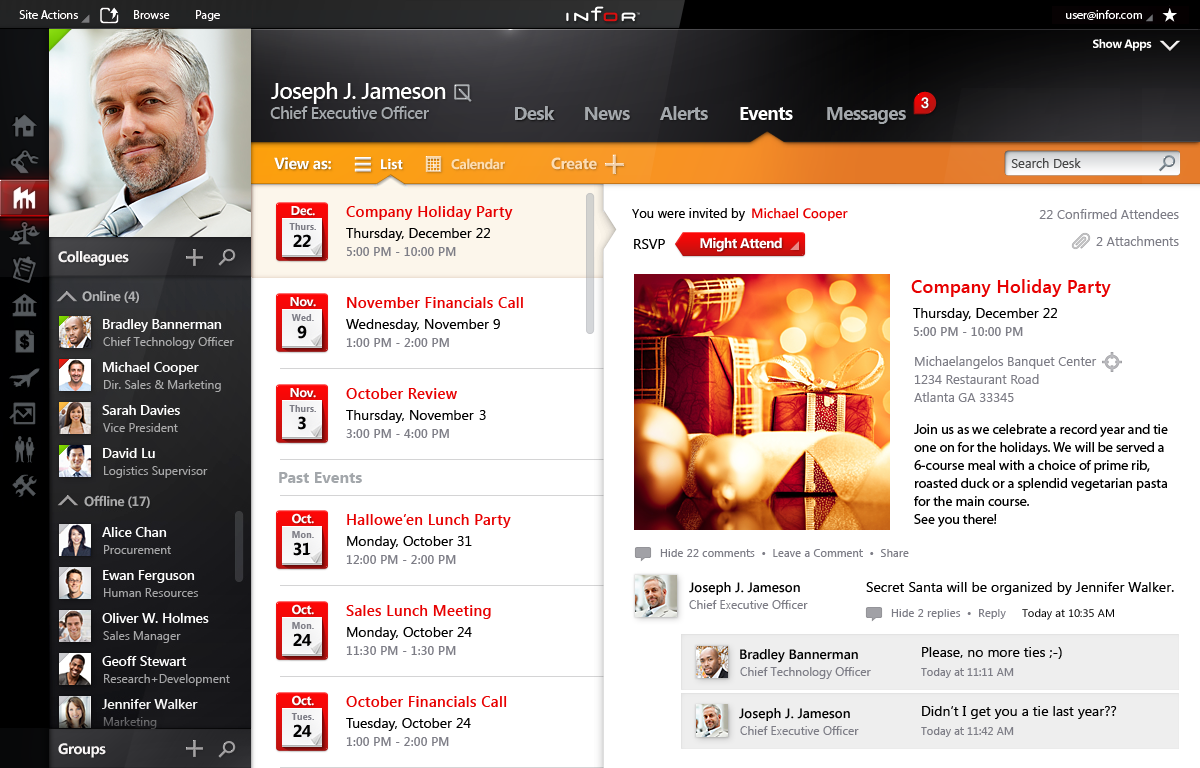Open the clipboard with pen sidebar icon
1200x768 pixels.
pyautogui.click(x=24, y=269)
